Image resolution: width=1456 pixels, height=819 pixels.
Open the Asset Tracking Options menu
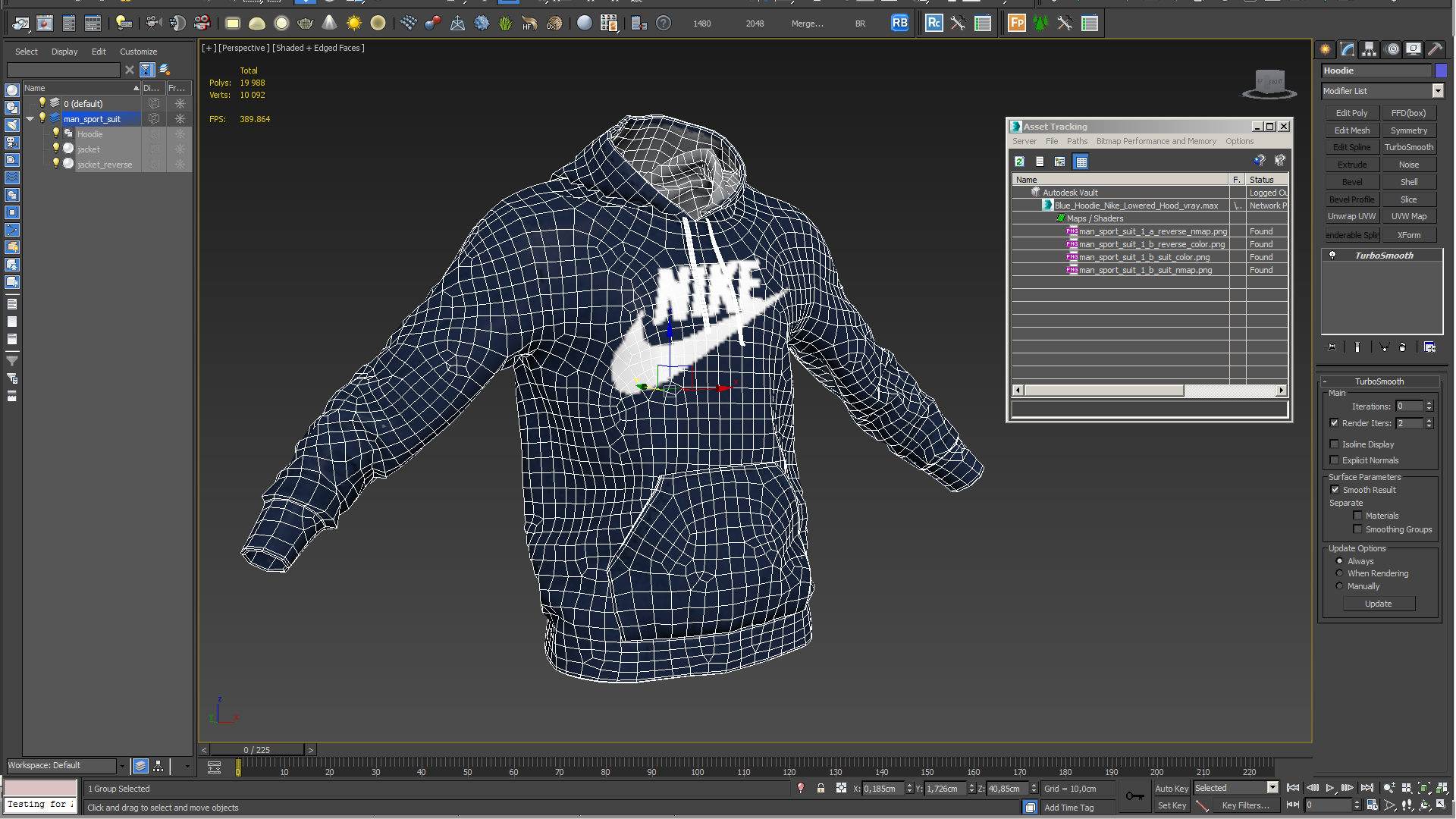(x=1239, y=141)
